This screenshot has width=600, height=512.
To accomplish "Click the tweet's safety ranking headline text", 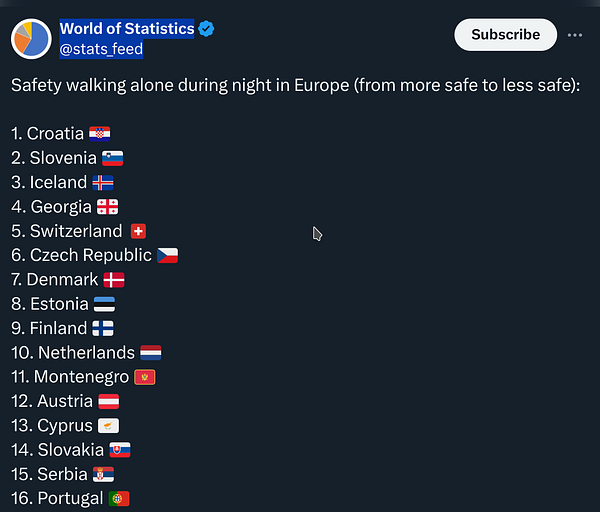I will click(296, 85).
